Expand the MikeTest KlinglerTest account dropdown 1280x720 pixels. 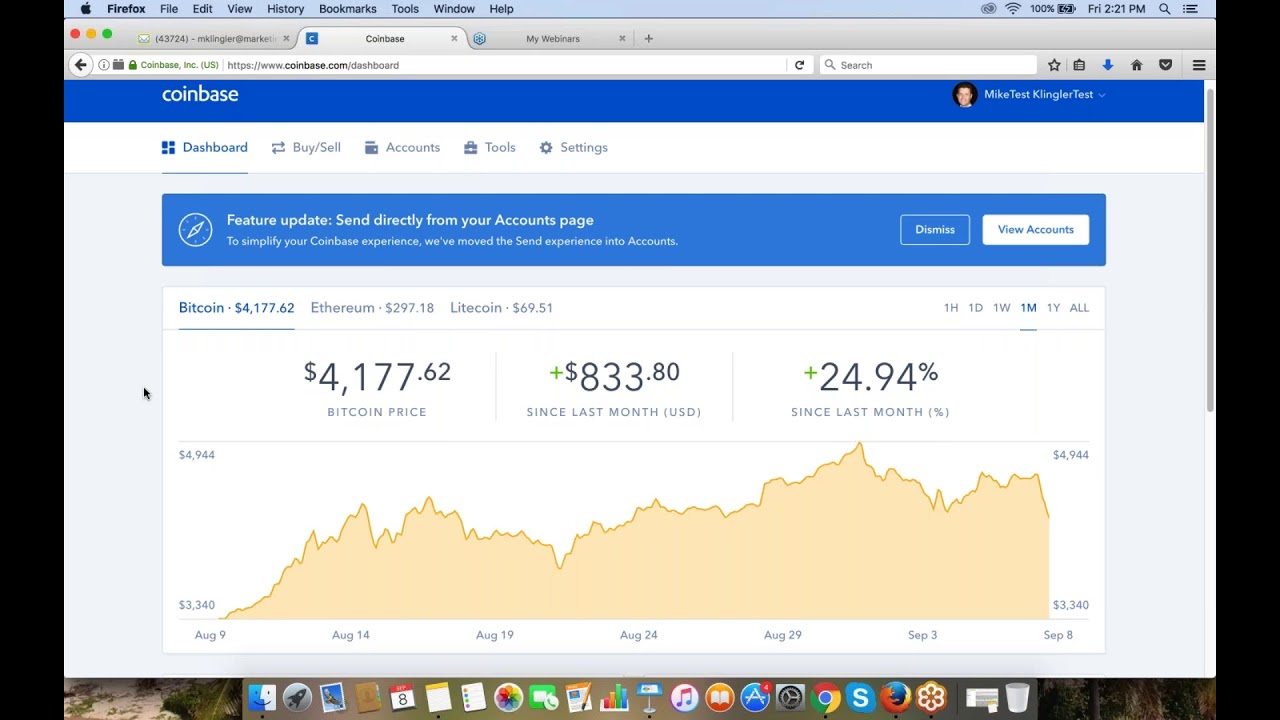pos(1044,94)
